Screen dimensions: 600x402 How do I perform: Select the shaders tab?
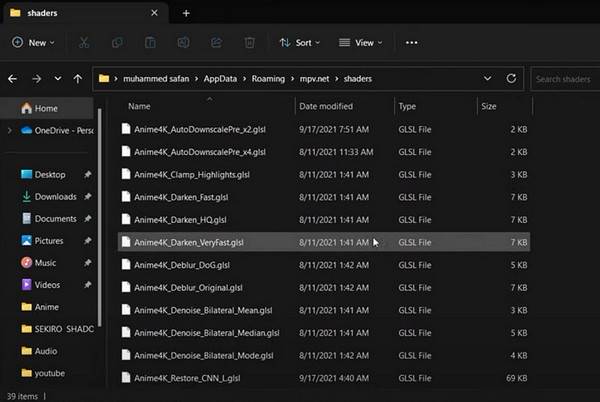point(84,13)
